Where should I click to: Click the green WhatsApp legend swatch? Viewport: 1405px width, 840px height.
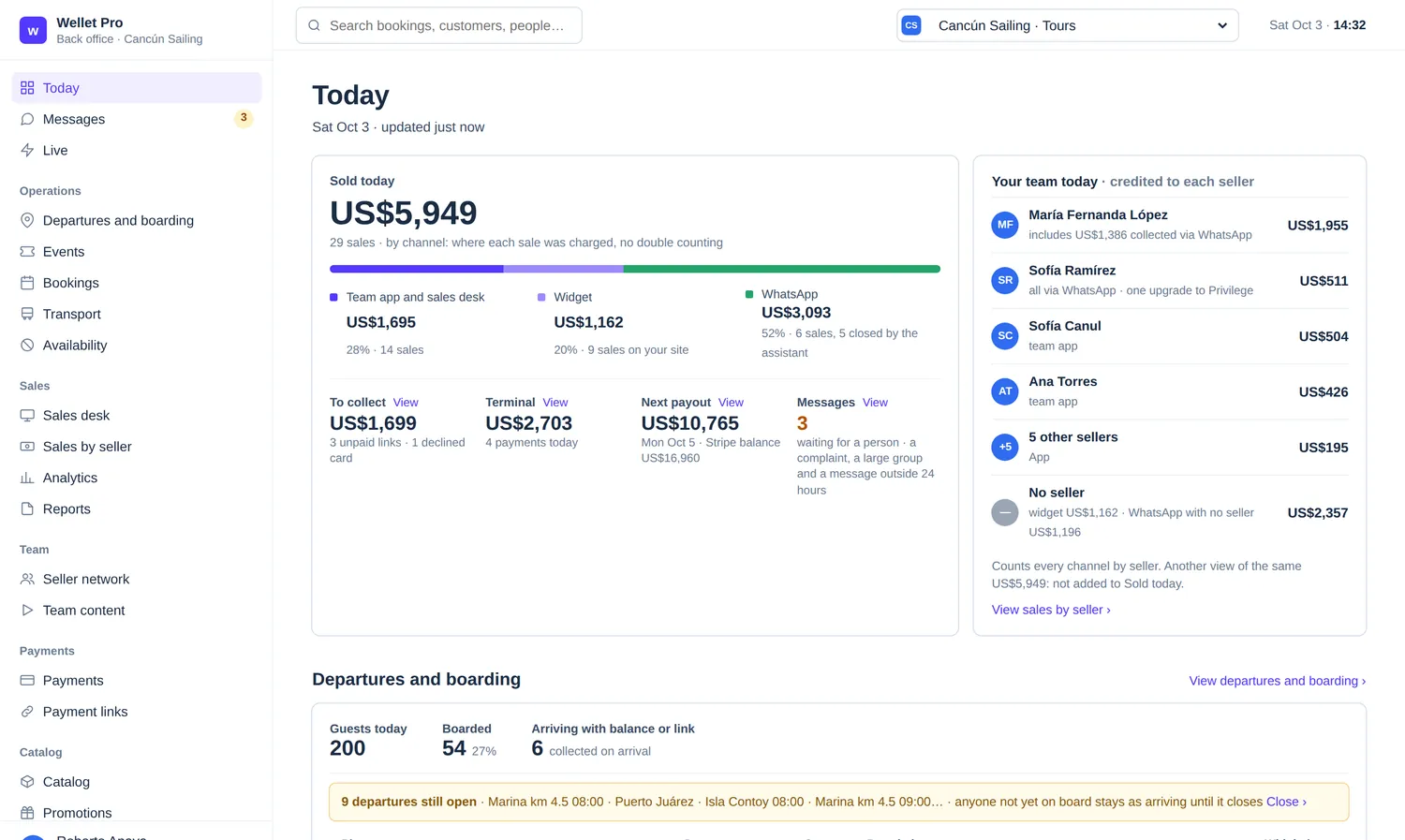click(x=749, y=294)
